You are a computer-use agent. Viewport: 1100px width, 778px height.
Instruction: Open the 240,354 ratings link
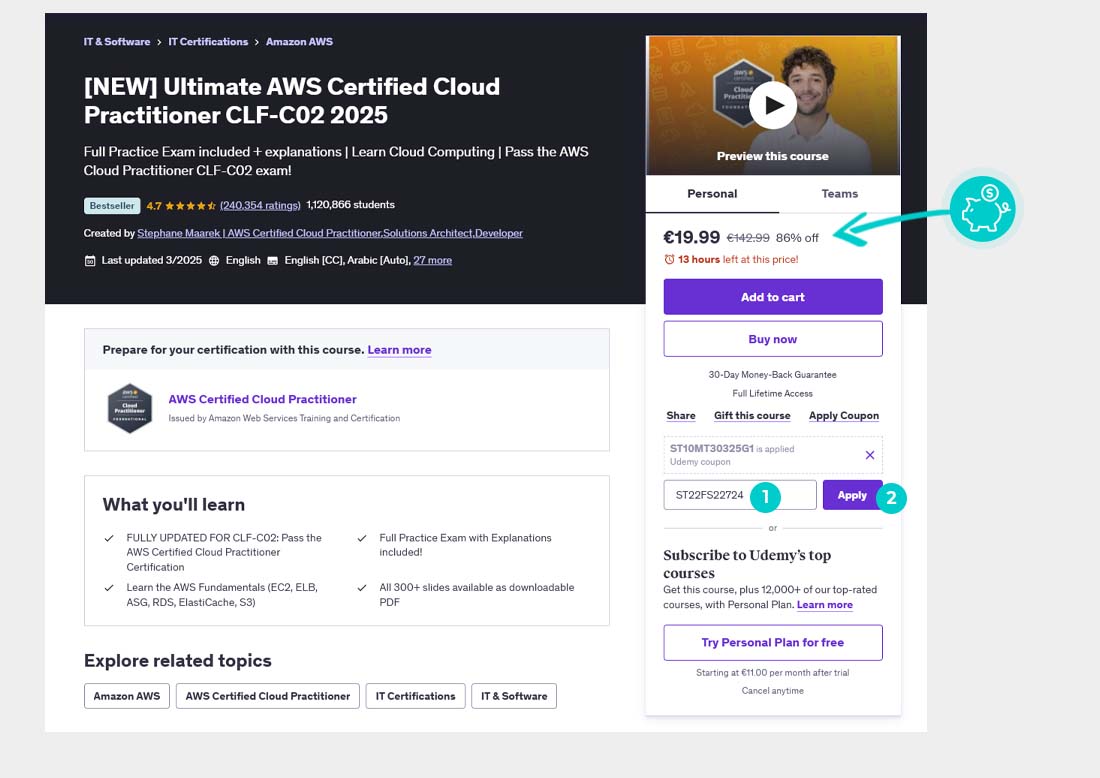click(260, 206)
